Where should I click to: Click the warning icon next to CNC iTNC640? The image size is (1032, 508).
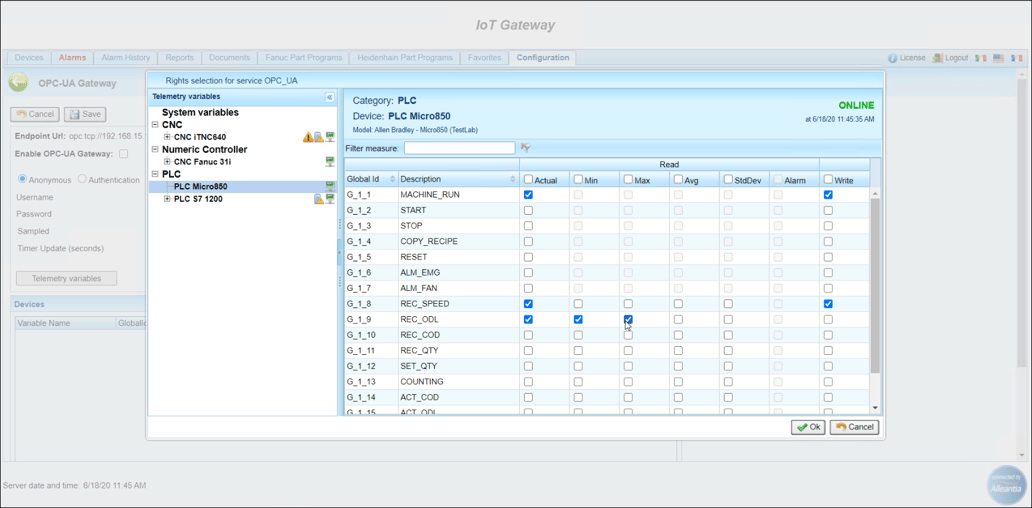click(308, 137)
